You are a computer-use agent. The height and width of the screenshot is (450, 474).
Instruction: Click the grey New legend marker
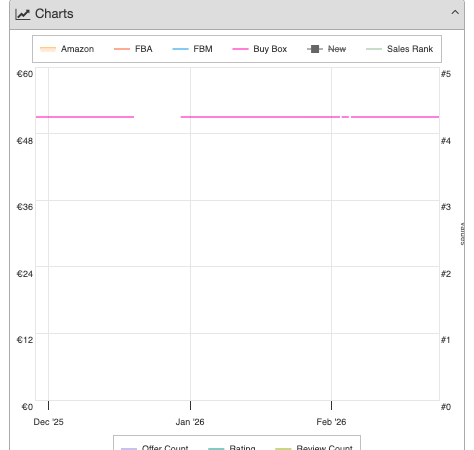tap(315, 49)
